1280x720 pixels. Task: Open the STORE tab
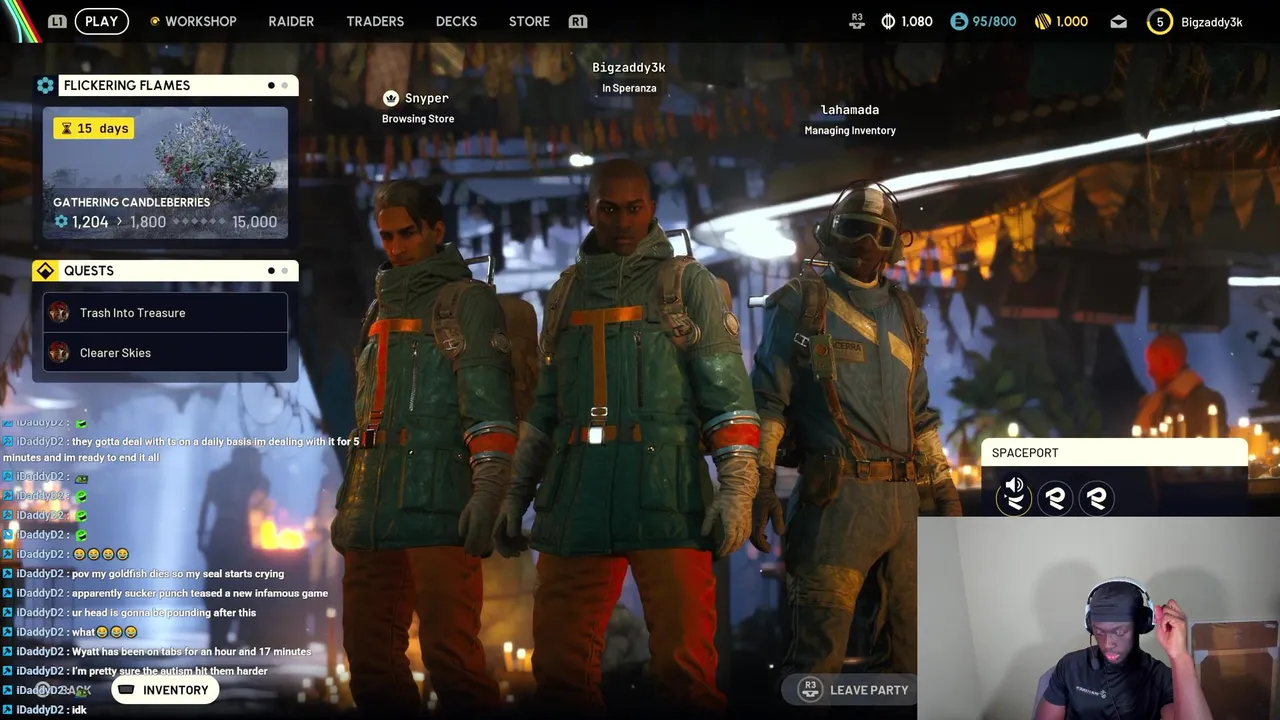coord(529,21)
